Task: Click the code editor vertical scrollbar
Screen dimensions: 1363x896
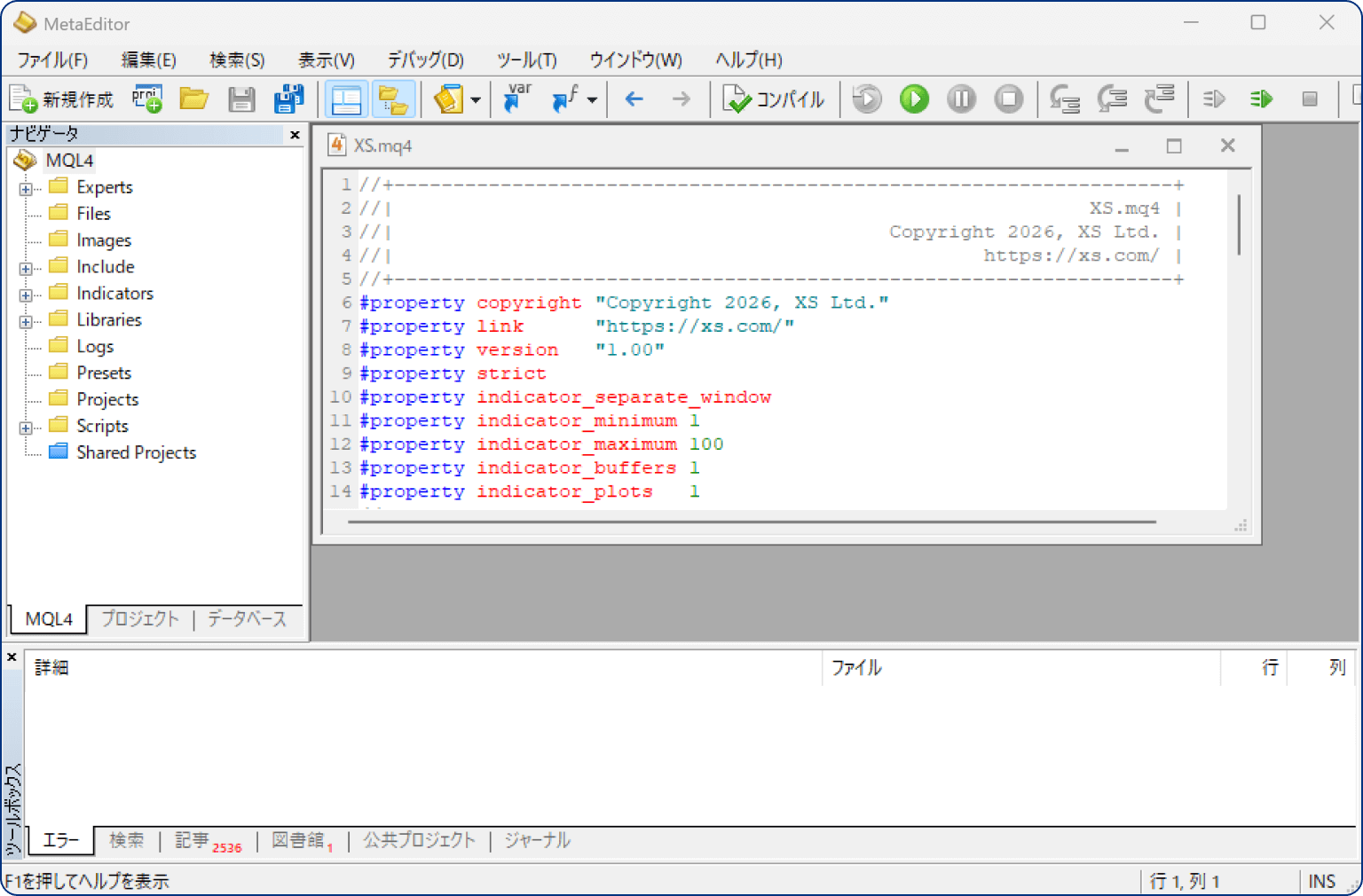Action: tap(1239, 226)
